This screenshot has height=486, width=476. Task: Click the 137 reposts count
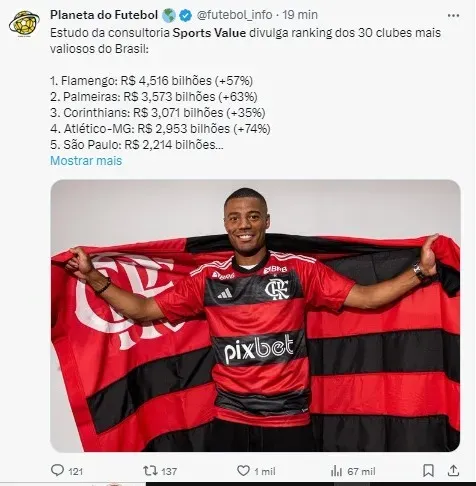pyautogui.click(x=169, y=471)
